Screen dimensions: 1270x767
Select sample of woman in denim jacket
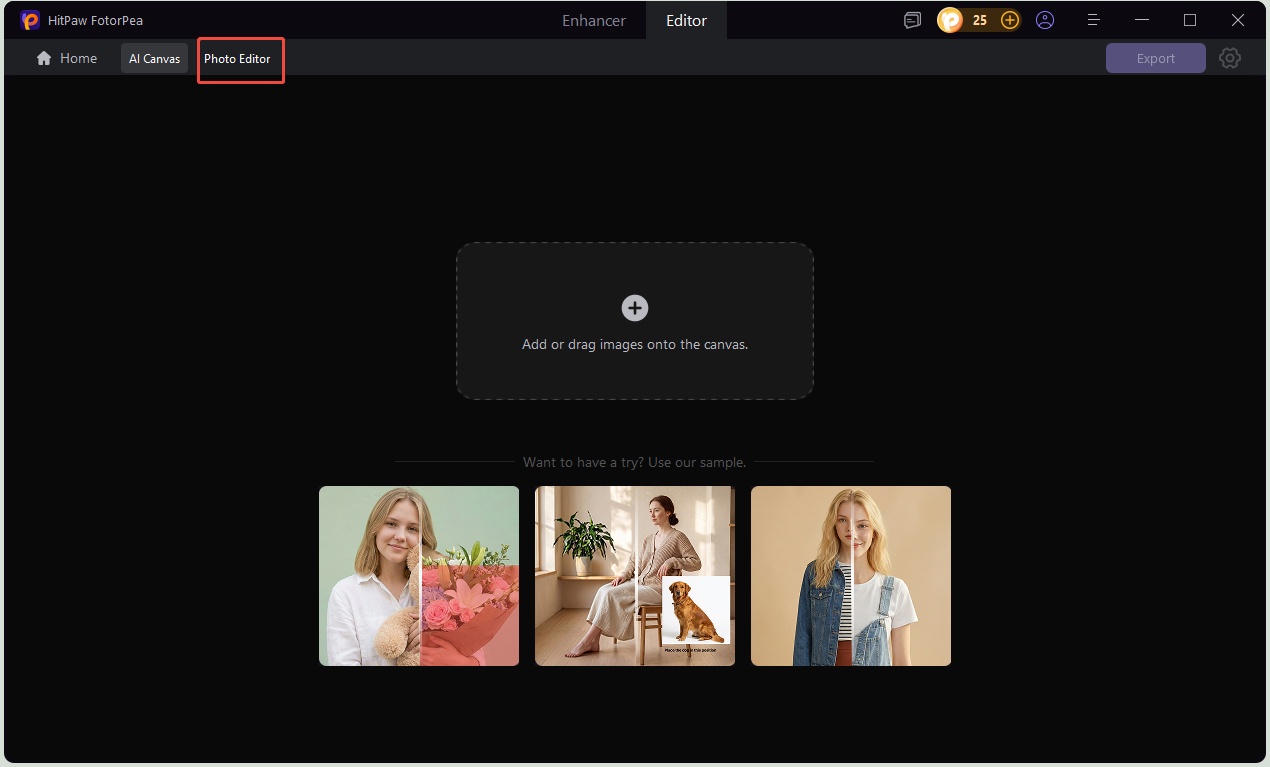(851, 576)
